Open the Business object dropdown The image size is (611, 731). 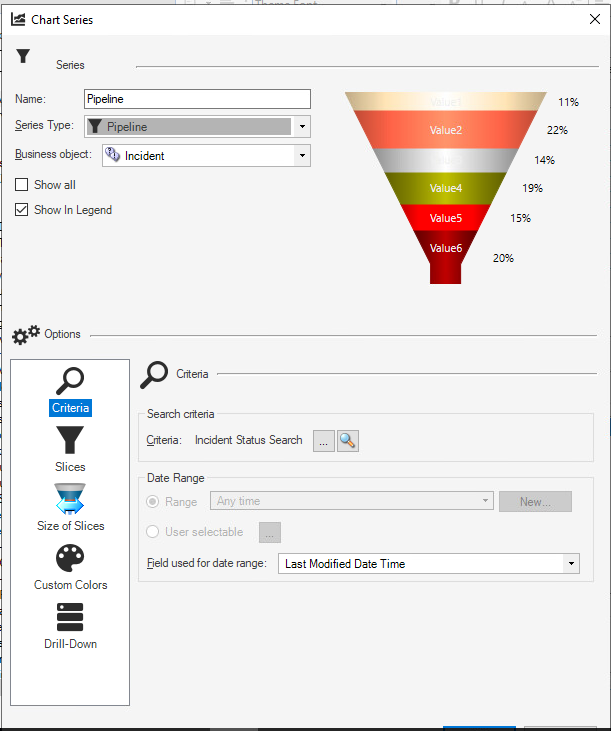[x=301, y=156]
